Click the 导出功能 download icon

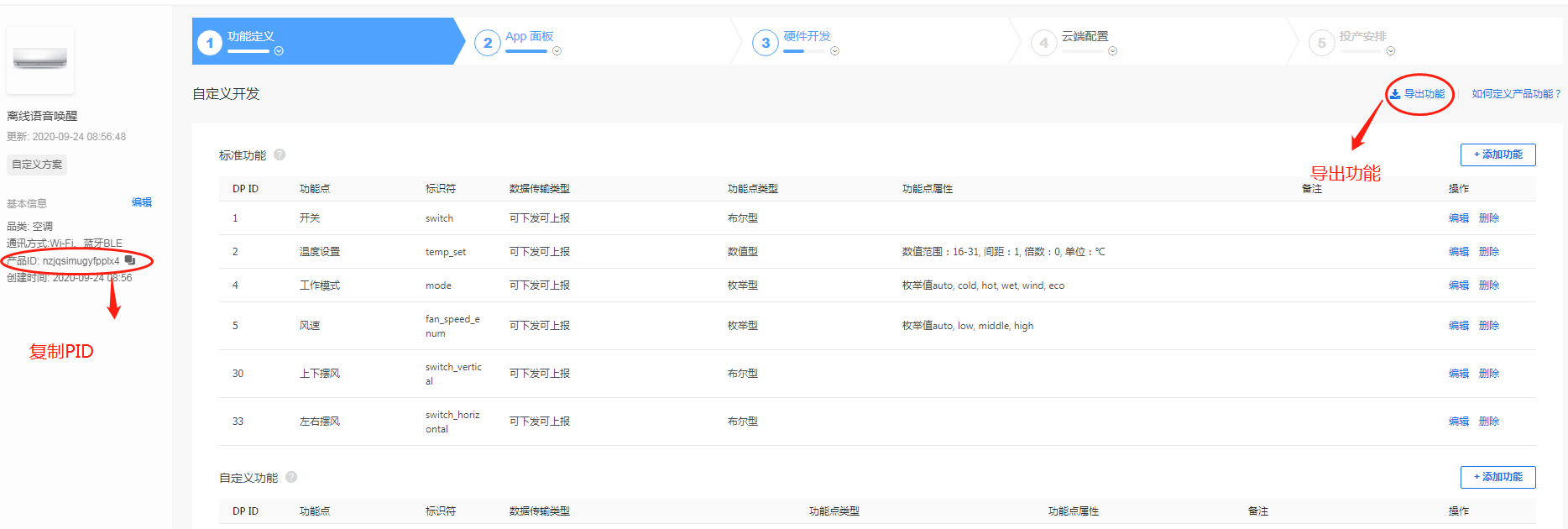pos(1395,94)
